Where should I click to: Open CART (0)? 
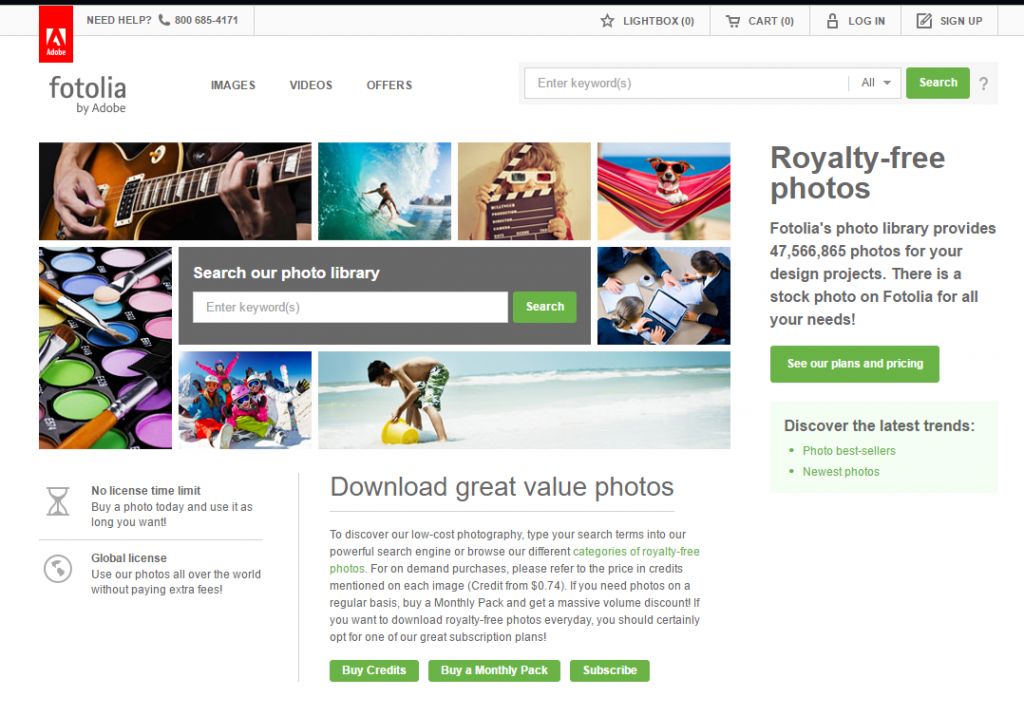click(x=760, y=21)
